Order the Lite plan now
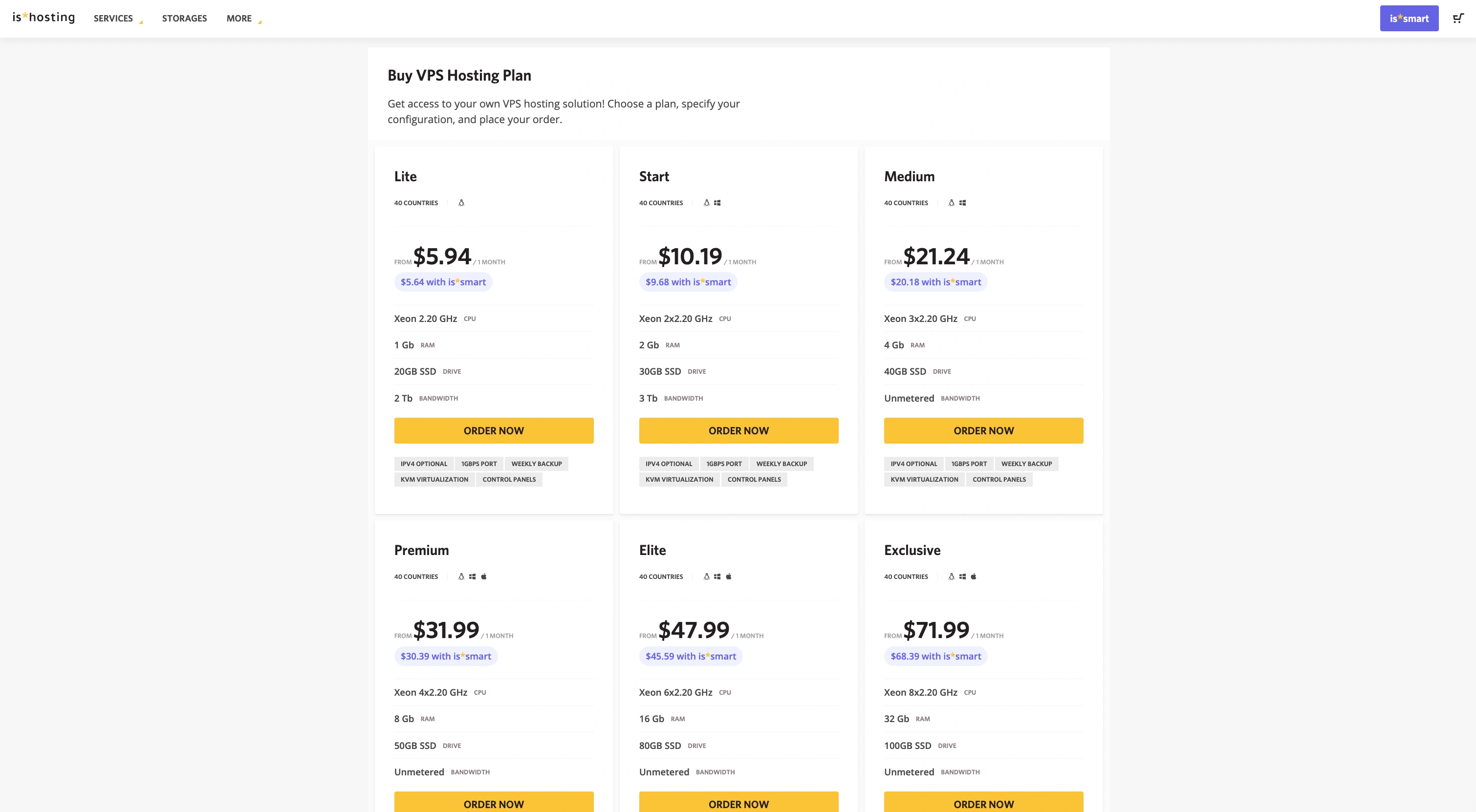 click(x=493, y=430)
